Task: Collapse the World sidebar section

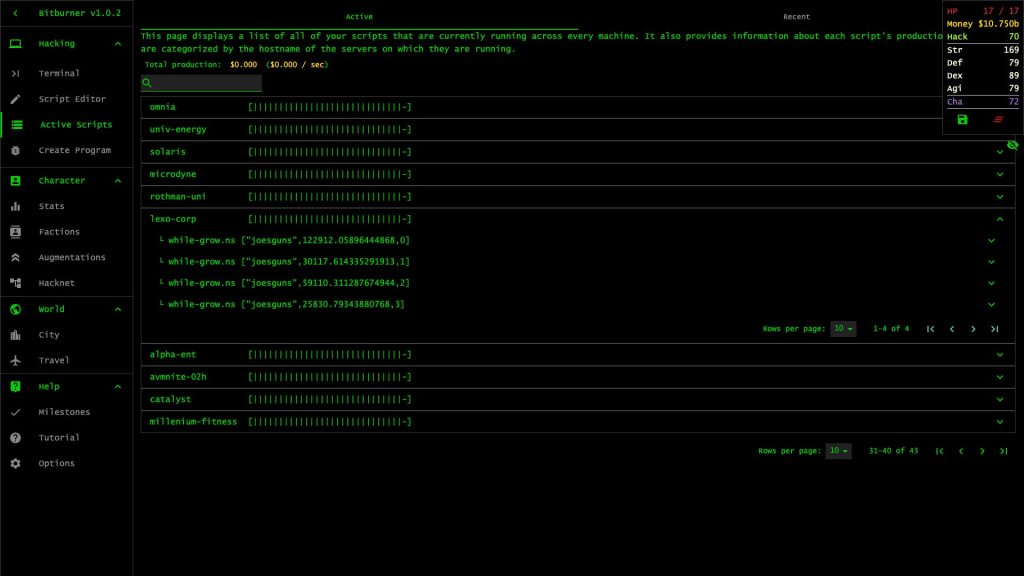Action: click(x=118, y=309)
